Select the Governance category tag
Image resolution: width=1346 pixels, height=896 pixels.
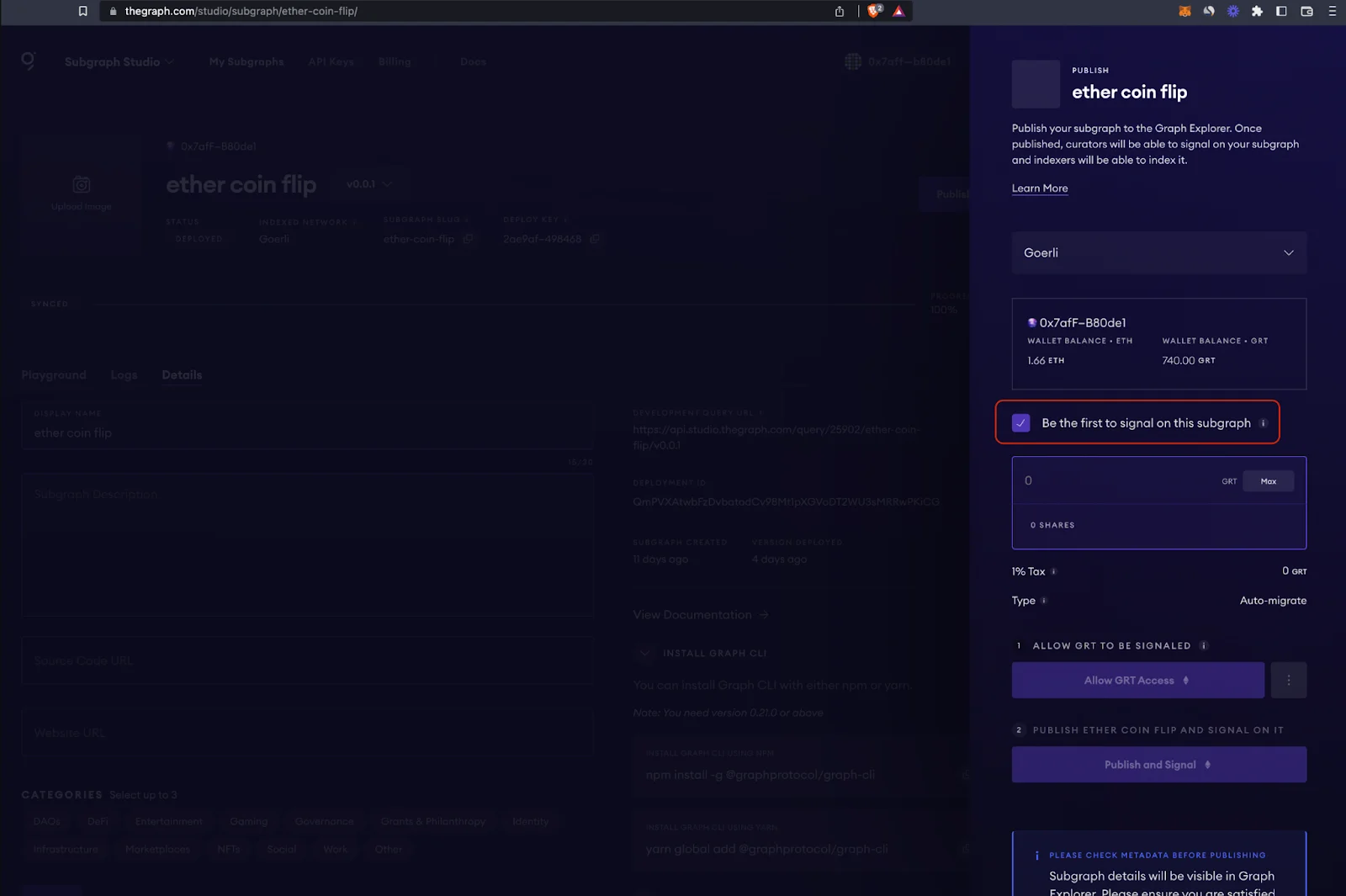tap(324, 821)
